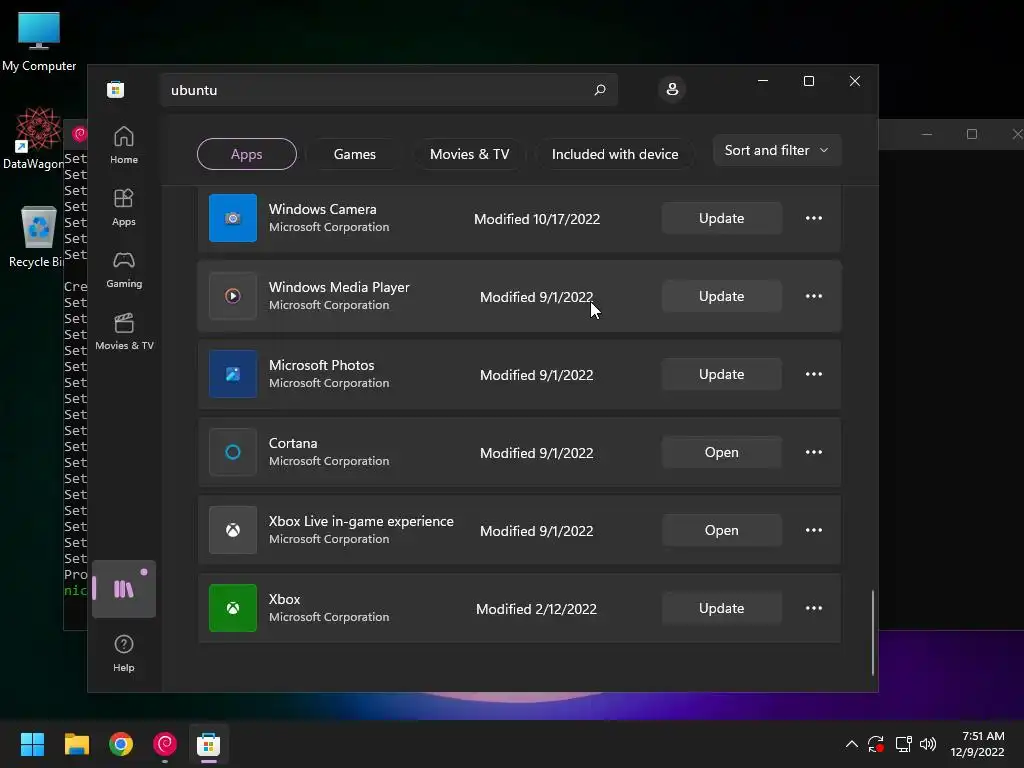Screen dimensions: 1024x768
Task: Open Cortana app
Action: (722, 452)
